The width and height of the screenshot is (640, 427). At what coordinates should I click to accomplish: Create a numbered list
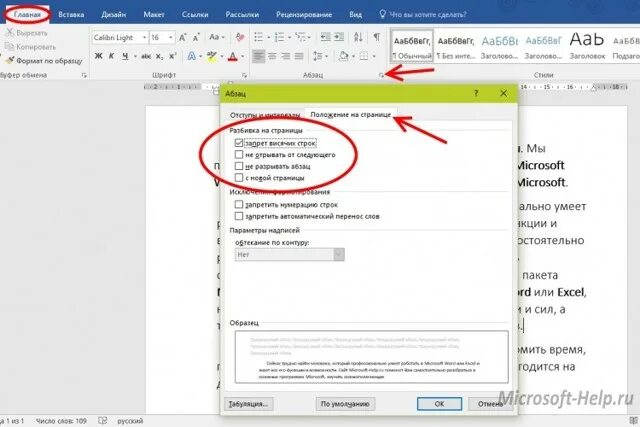pos(279,37)
